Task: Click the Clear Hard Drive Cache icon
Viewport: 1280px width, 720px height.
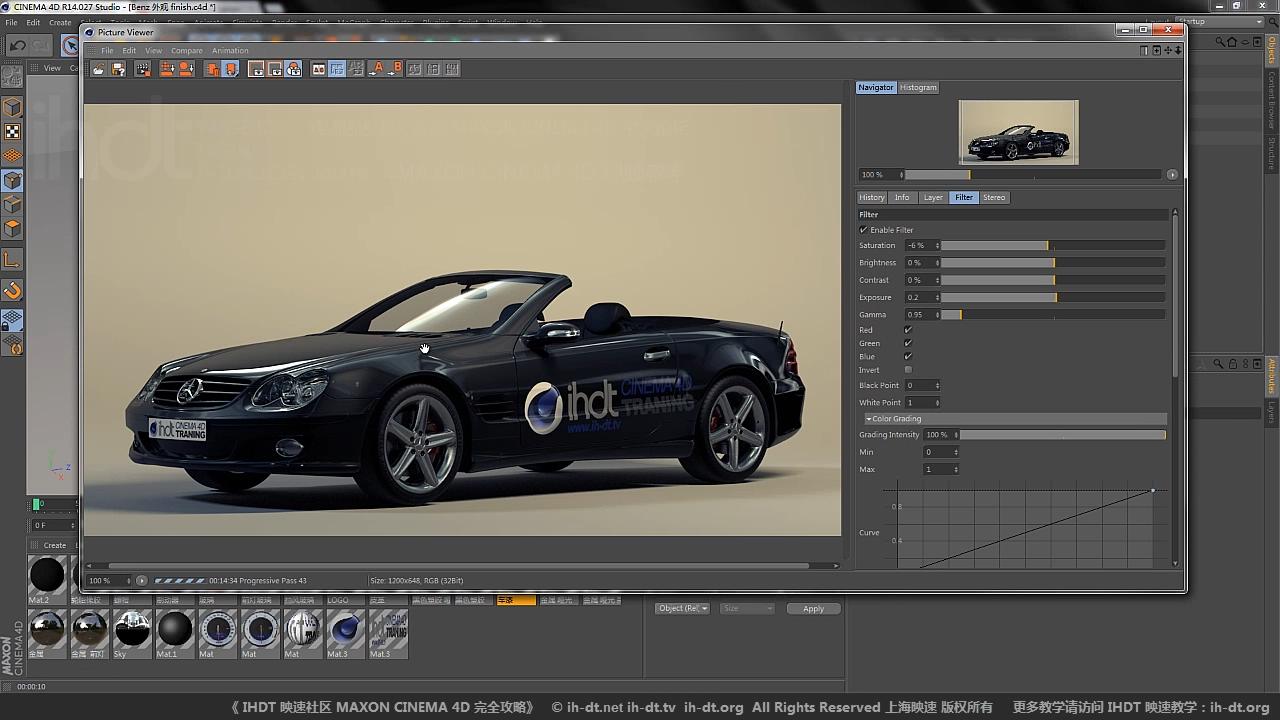Action: point(186,69)
